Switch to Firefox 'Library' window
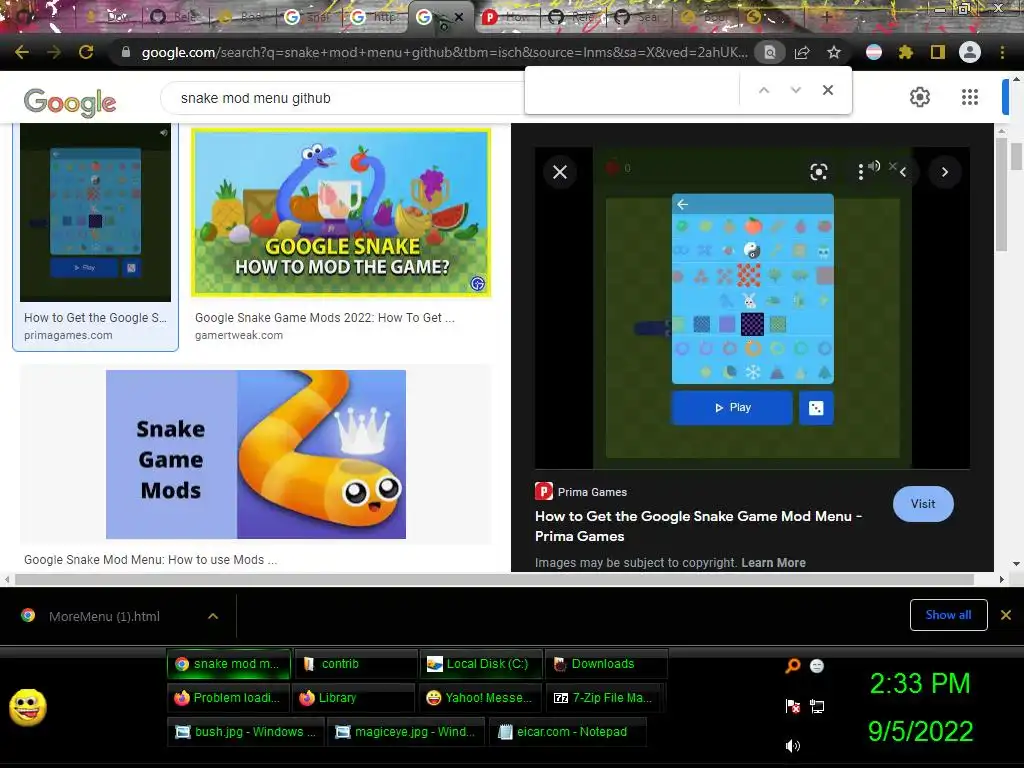 [353, 697]
